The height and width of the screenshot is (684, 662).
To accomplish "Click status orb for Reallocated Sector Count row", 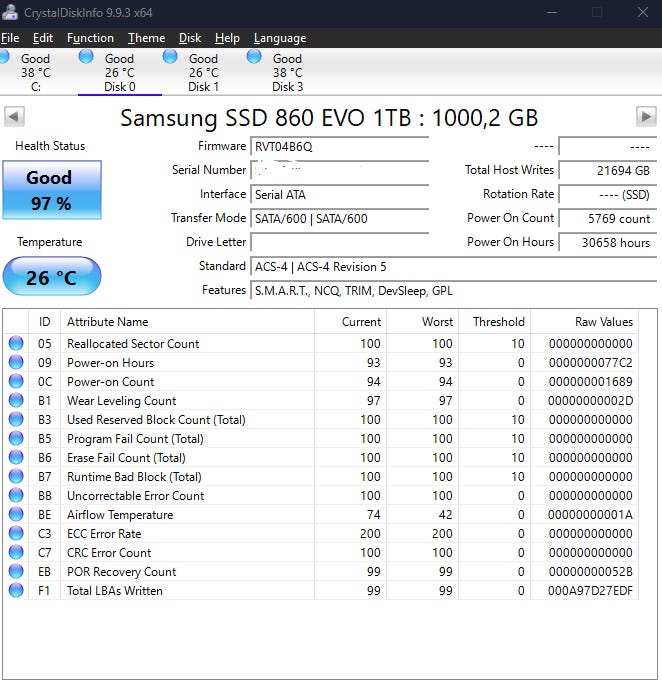I will pos(16,343).
